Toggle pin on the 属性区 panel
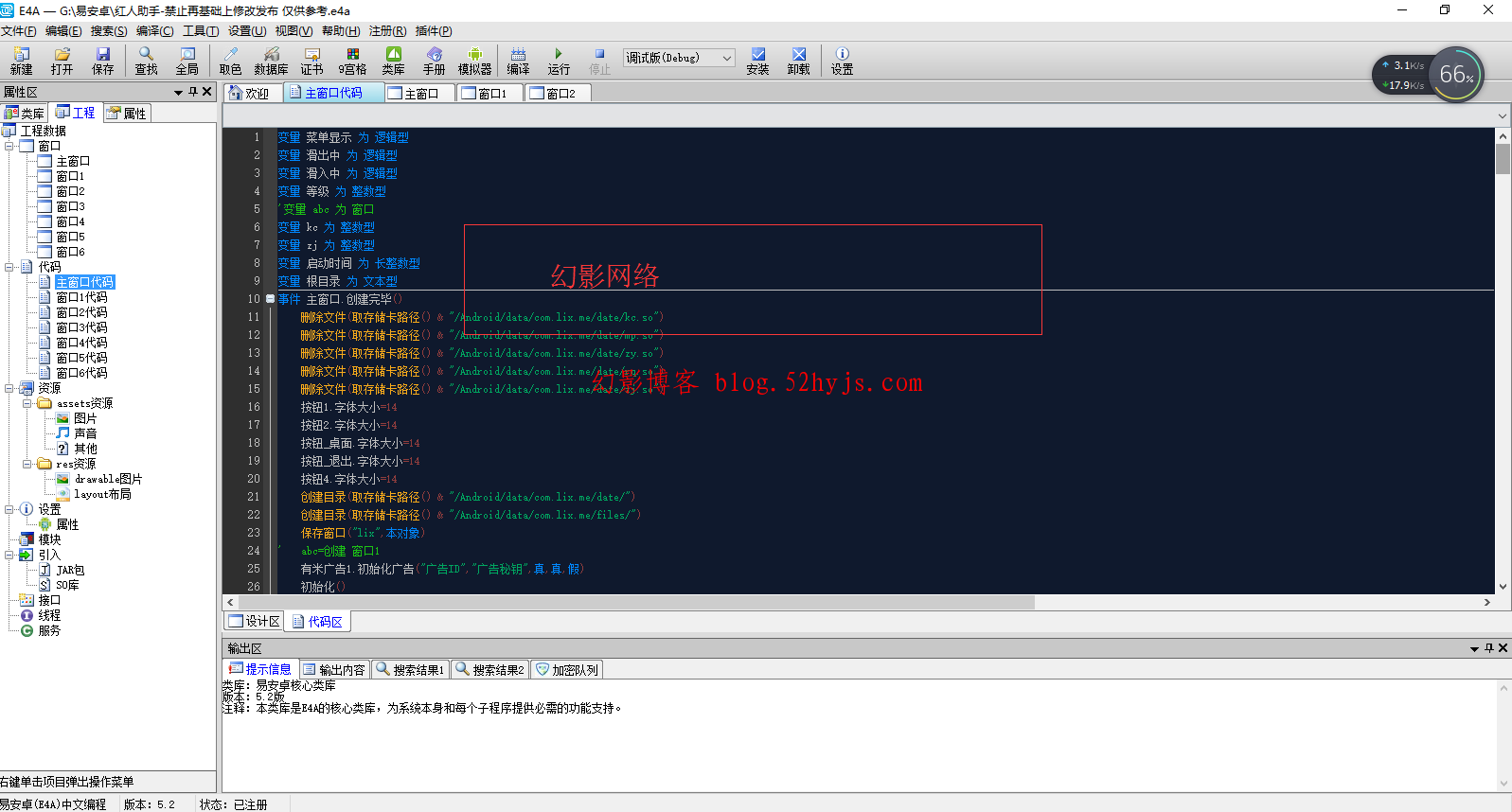 tap(193, 92)
